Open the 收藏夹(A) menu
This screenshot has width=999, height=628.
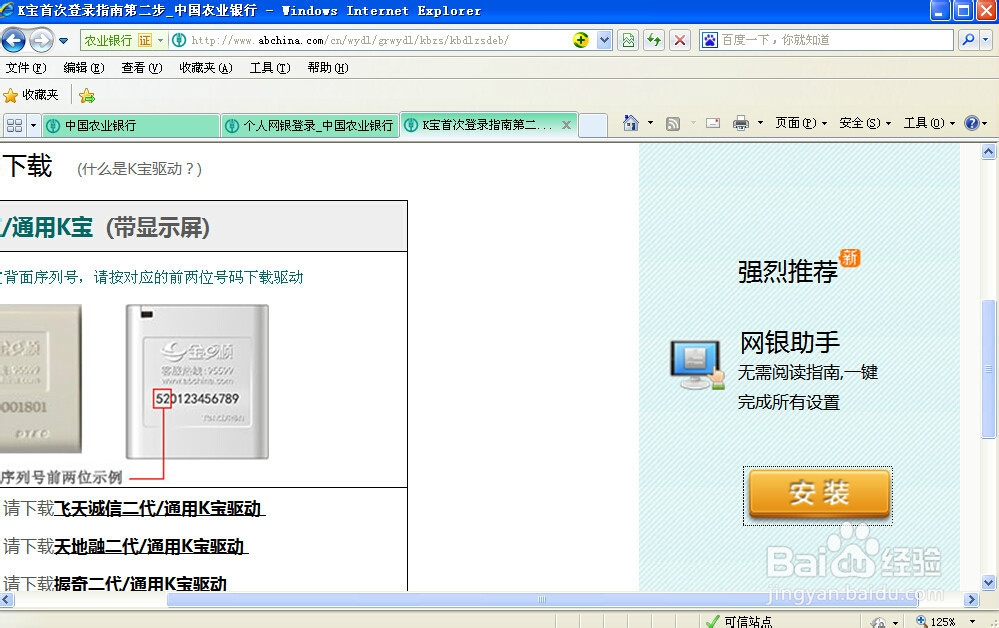coord(206,68)
